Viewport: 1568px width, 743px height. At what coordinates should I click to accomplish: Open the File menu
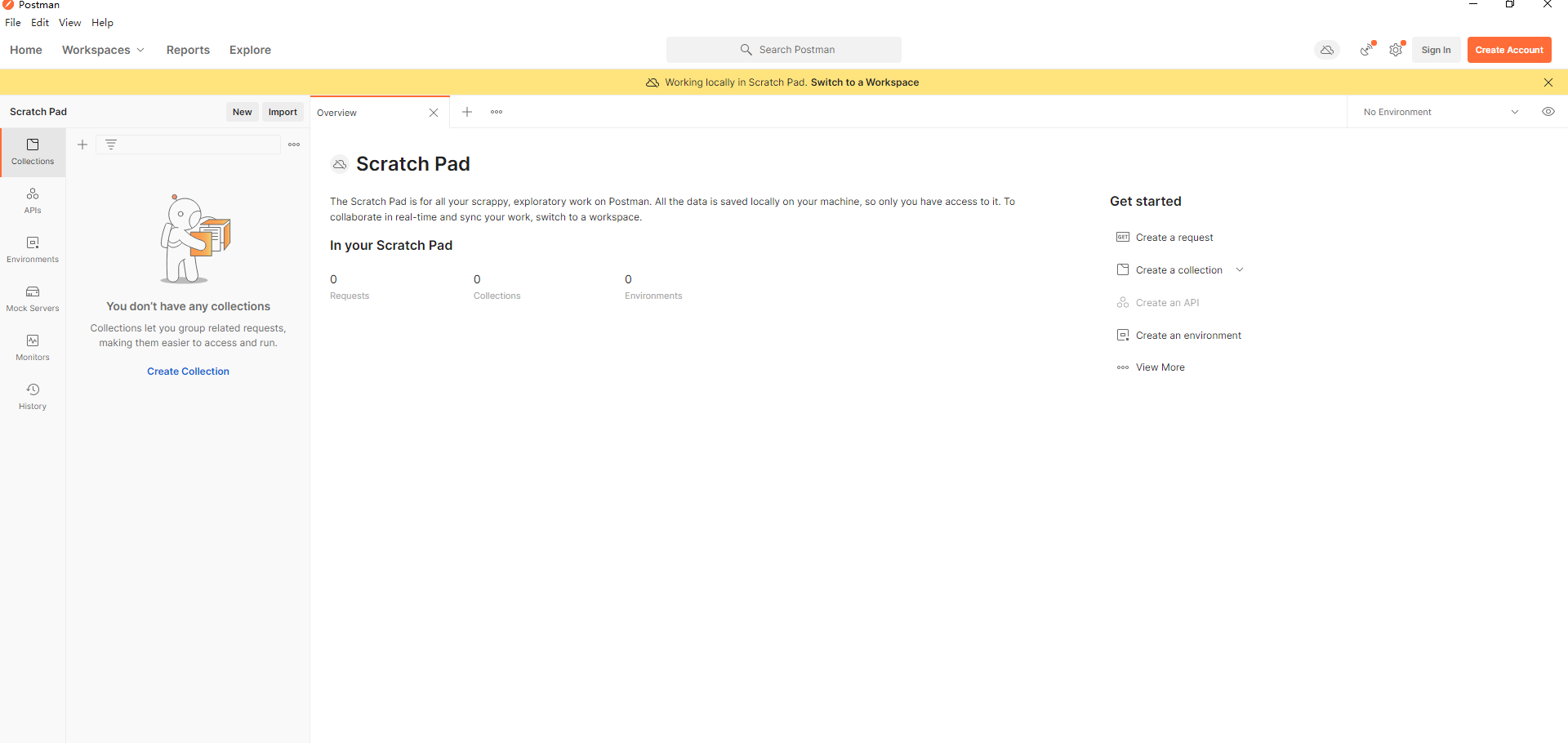(x=13, y=23)
